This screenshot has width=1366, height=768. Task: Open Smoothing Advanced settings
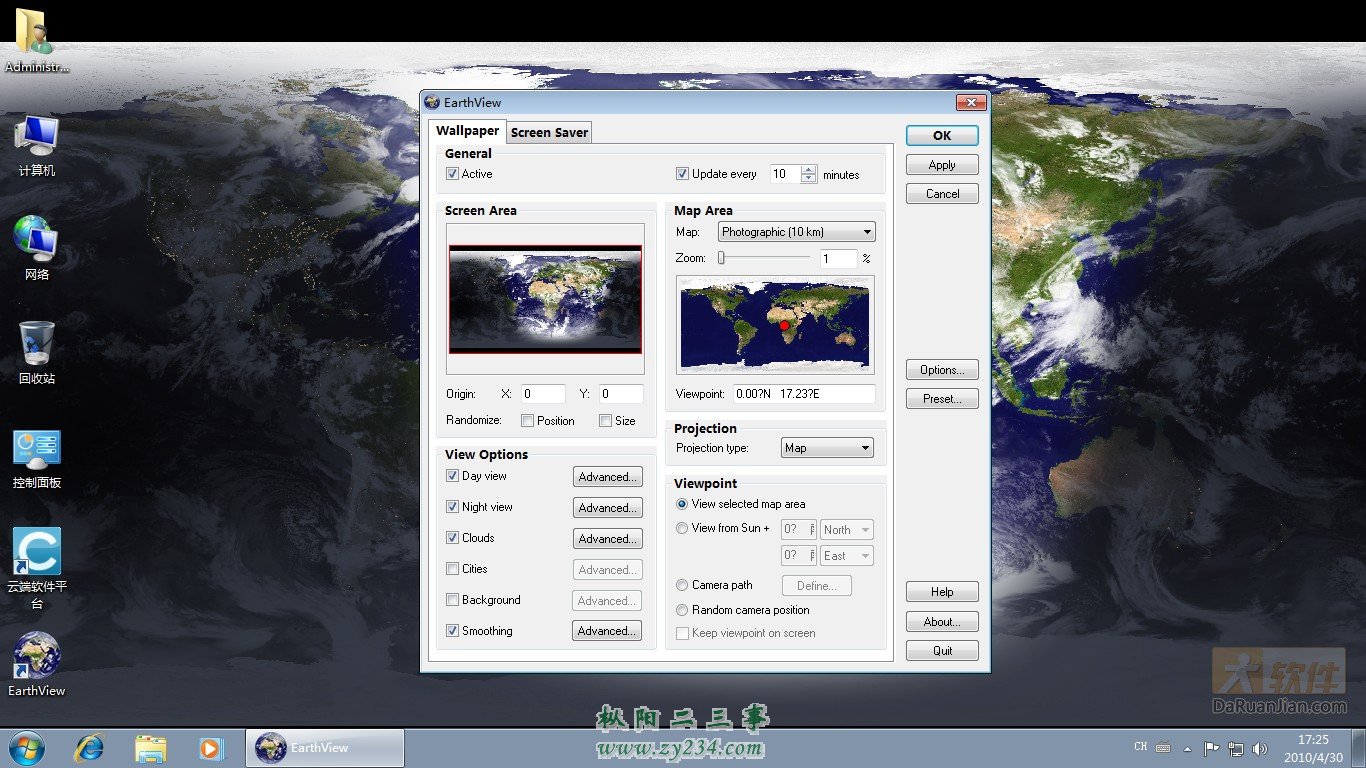click(x=607, y=631)
